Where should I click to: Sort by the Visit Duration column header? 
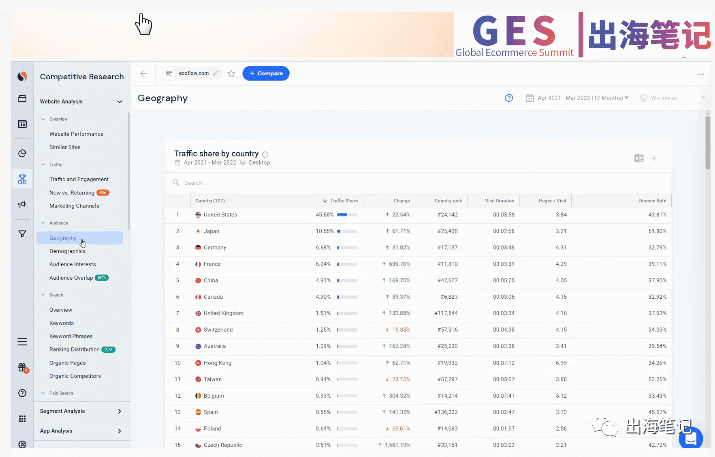(499, 201)
